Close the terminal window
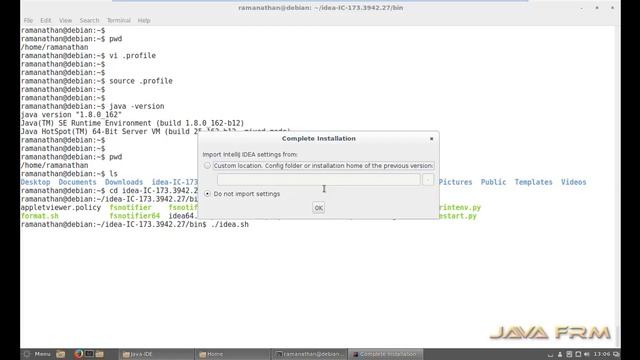Viewport: 640px width, 360px height. [x=612, y=8]
